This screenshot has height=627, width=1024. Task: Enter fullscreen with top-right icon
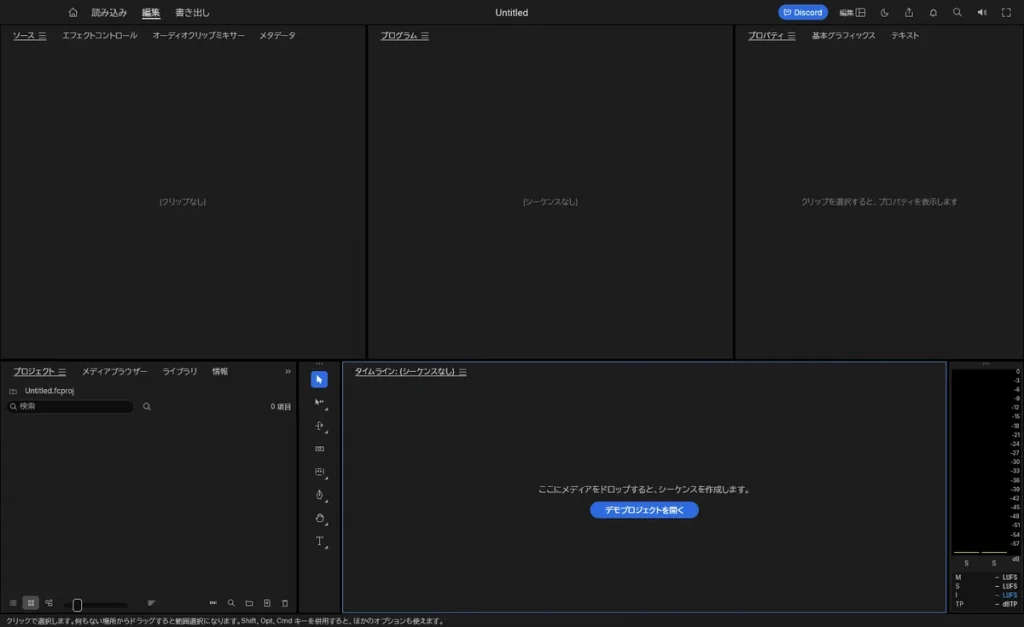tap(1006, 12)
